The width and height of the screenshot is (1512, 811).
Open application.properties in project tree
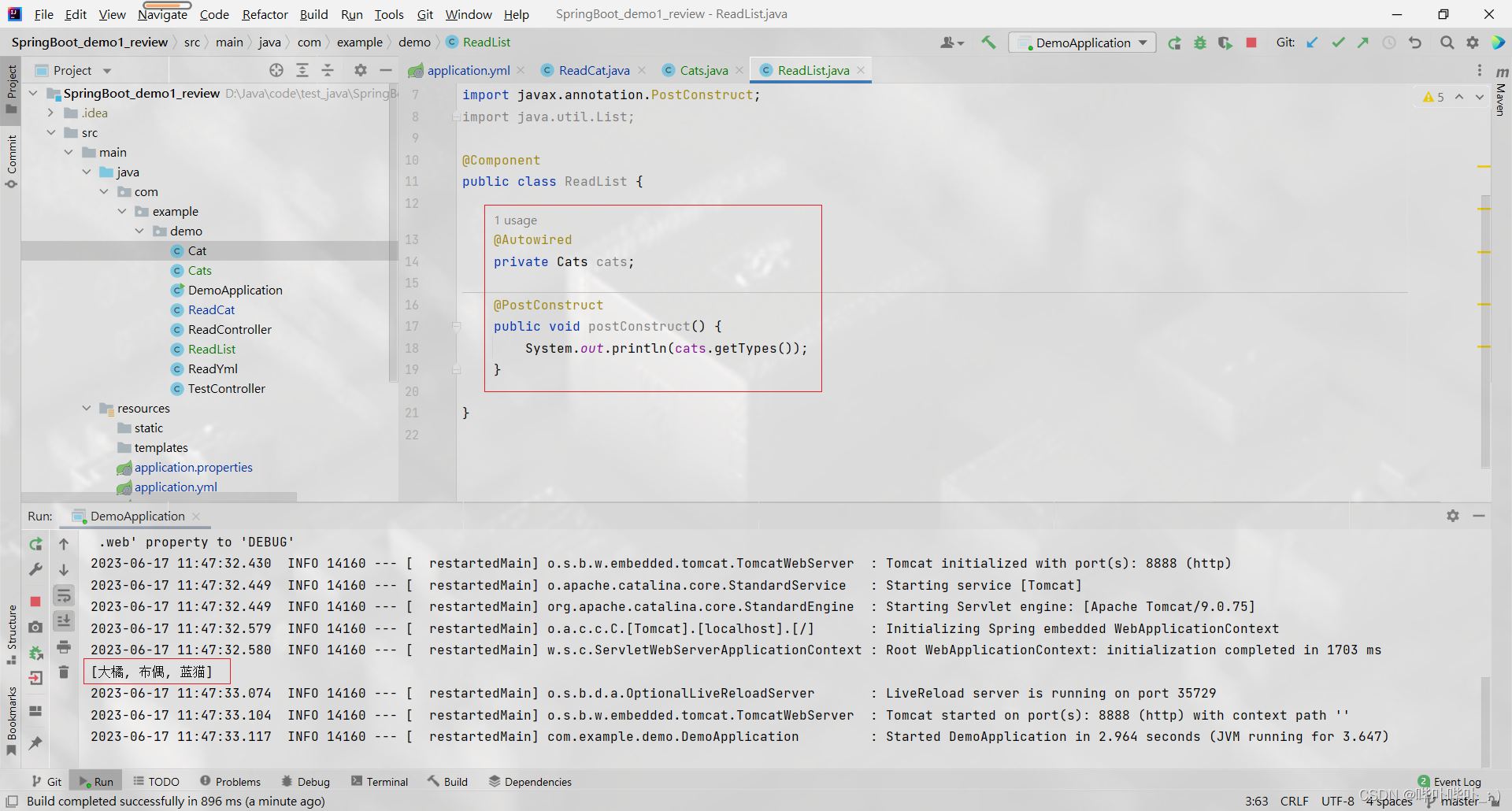[193, 467]
